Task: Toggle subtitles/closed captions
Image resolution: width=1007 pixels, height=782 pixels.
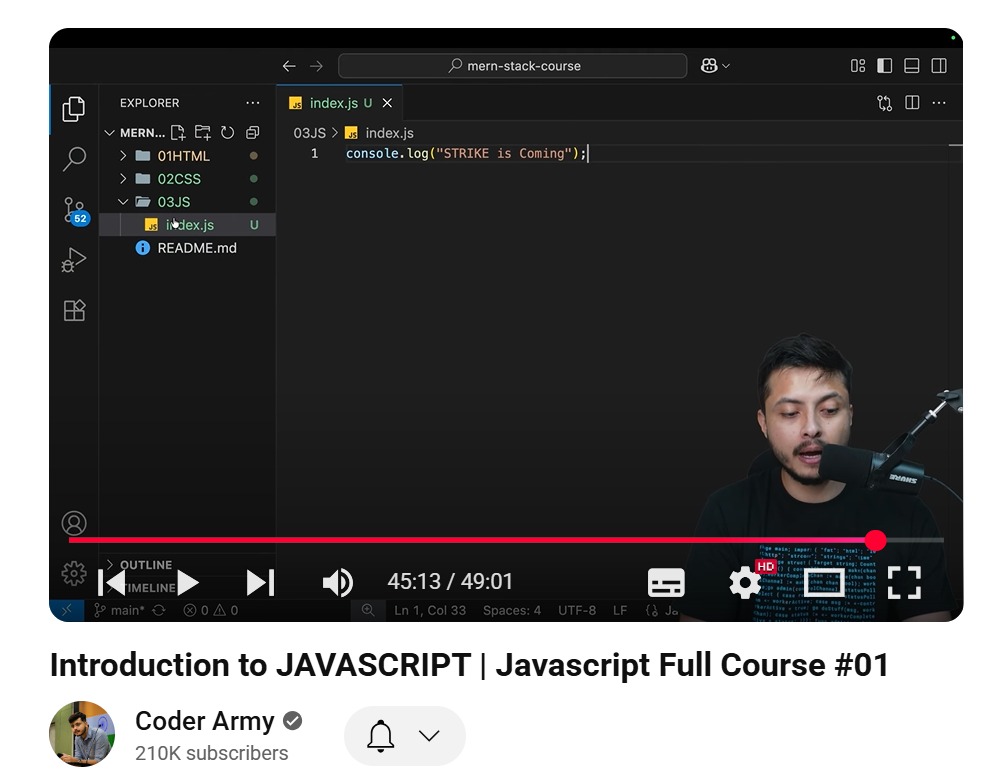Action: coord(666,583)
